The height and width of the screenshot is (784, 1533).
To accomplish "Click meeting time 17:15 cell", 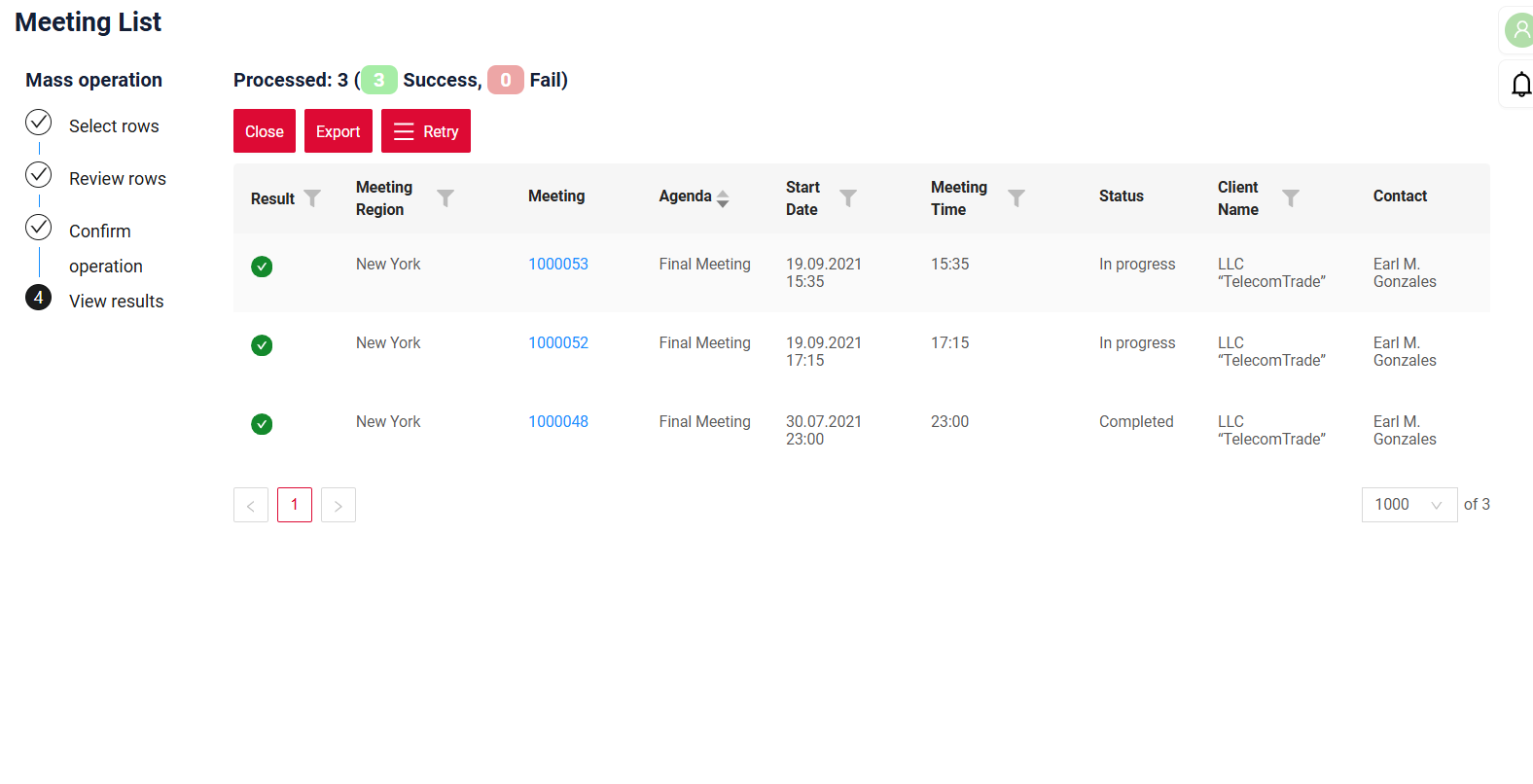I will [x=950, y=343].
